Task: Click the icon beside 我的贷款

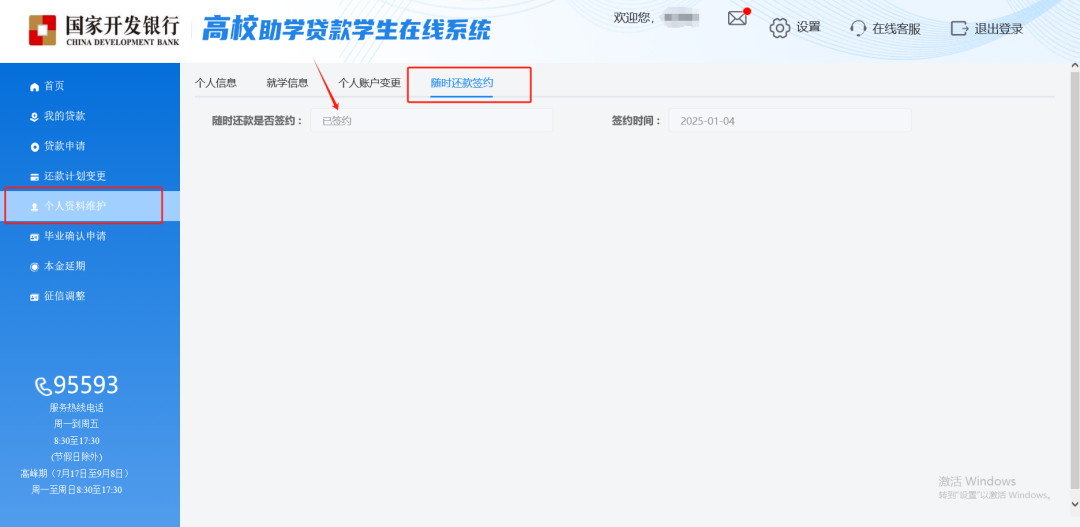Action: coord(34,117)
